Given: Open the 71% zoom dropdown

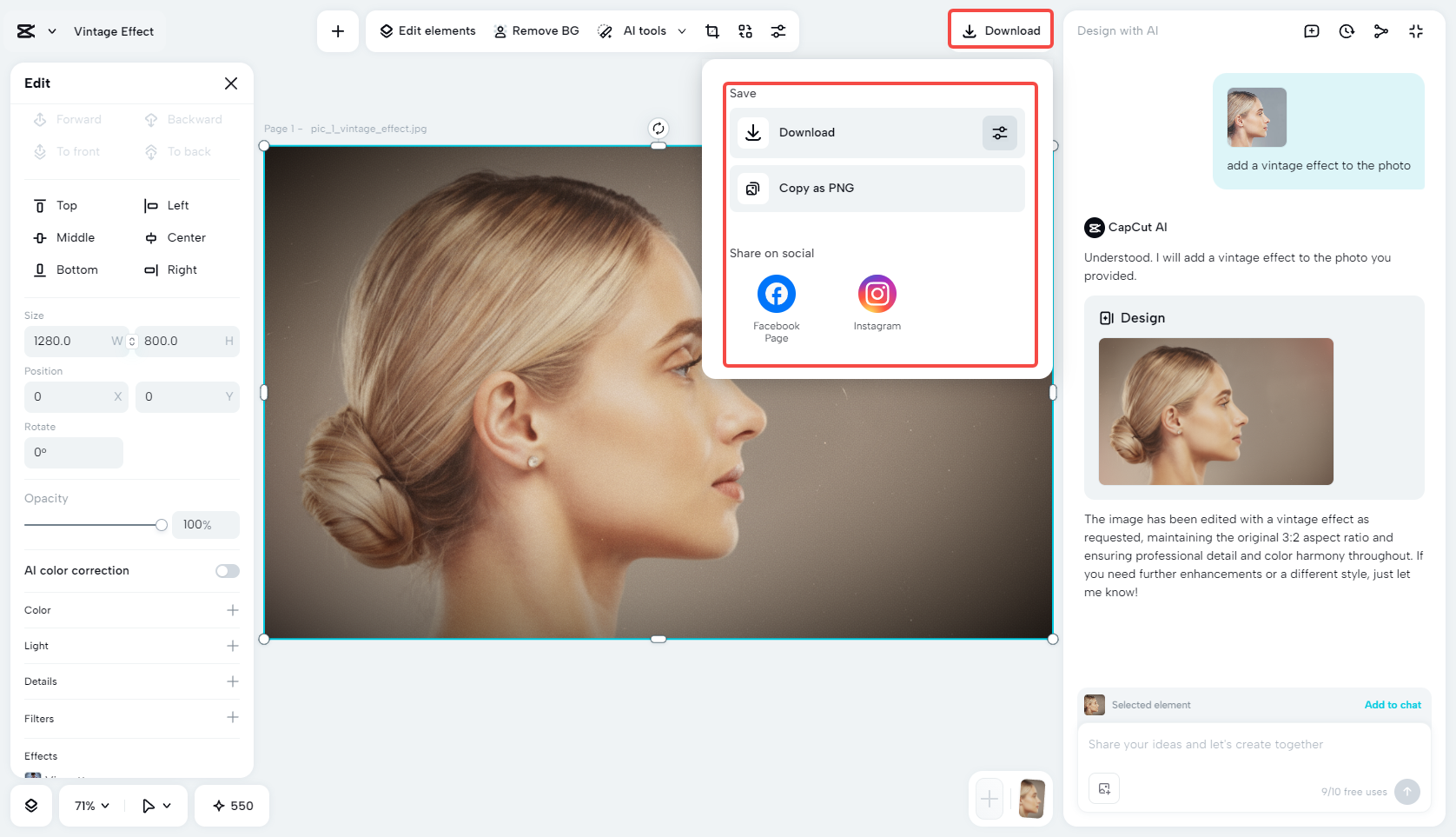Looking at the screenshot, I should pyautogui.click(x=92, y=806).
